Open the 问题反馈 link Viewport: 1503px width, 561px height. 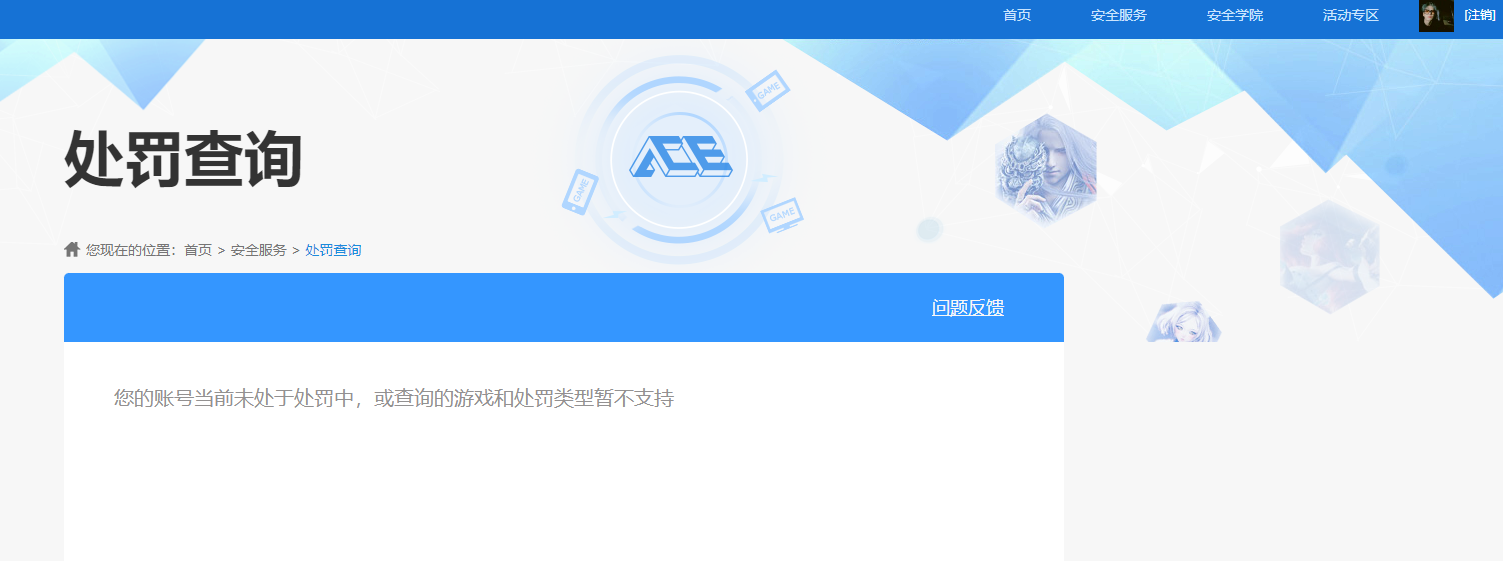[968, 308]
